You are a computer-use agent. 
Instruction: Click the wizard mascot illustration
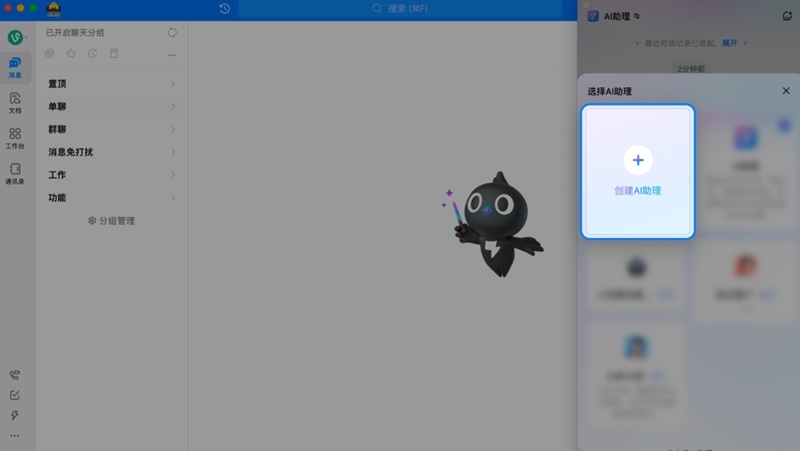click(492, 225)
